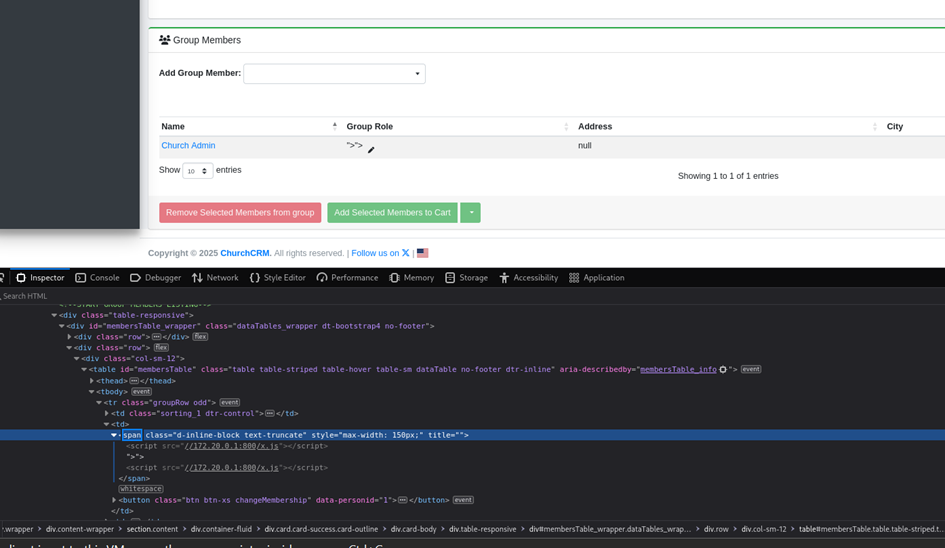This screenshot has height=548, width=945.
Task: Open the Church Admin member link
Action: (x=188, y=145)
